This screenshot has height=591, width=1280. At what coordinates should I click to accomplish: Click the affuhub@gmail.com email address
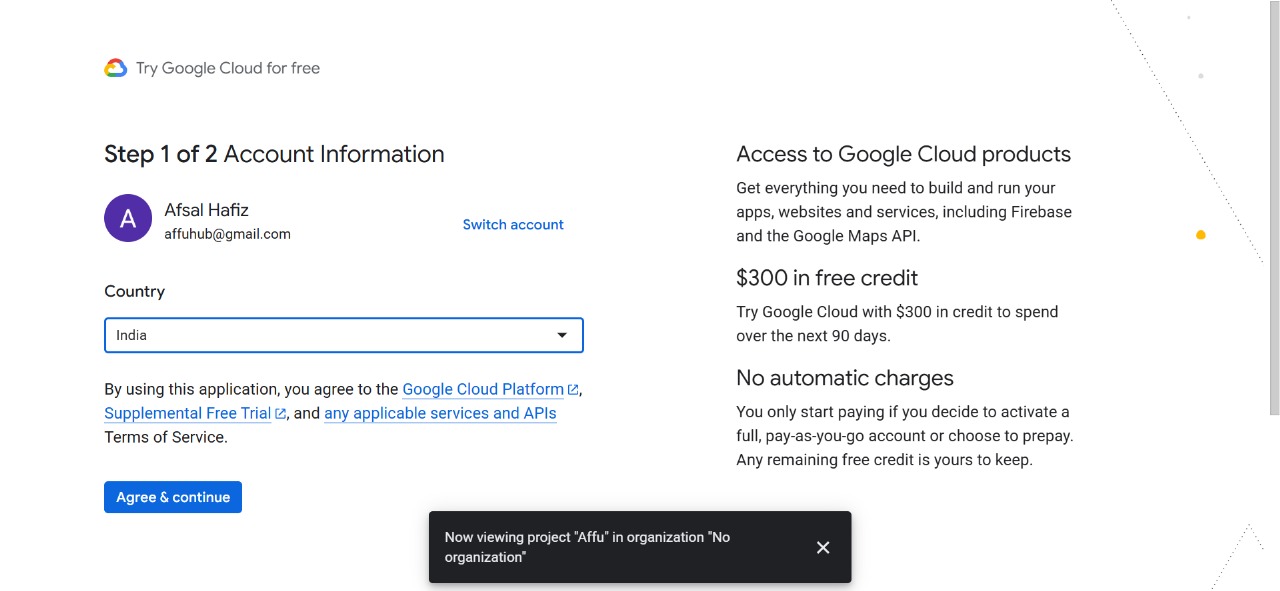(227, 234)
